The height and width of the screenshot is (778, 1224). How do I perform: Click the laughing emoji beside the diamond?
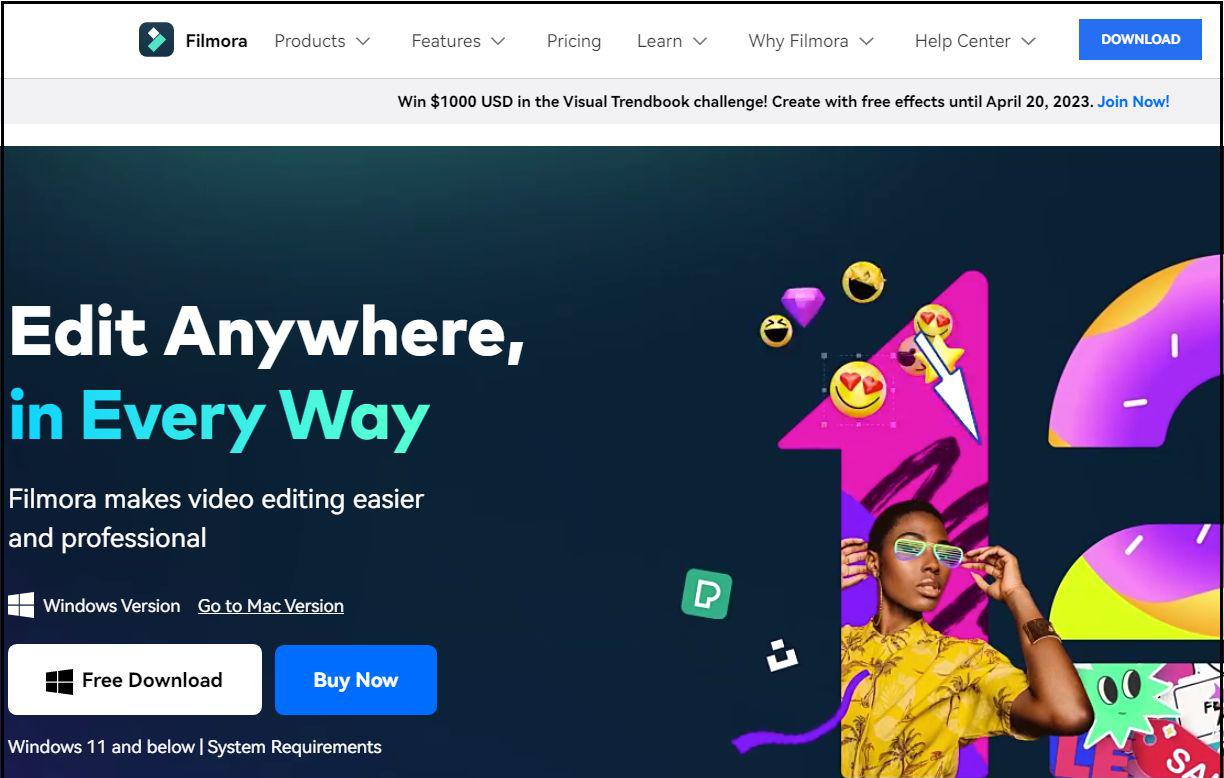(776, 330)
